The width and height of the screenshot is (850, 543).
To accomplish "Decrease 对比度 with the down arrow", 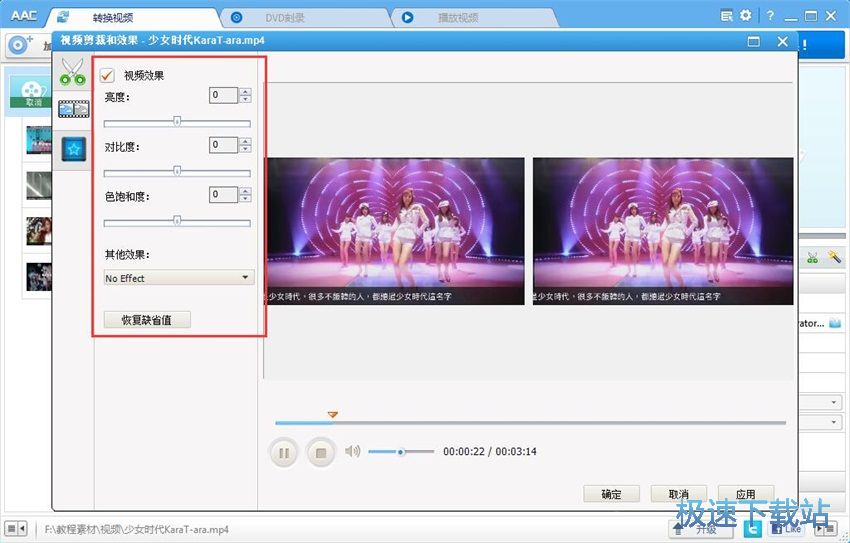I will coord(246,148).
